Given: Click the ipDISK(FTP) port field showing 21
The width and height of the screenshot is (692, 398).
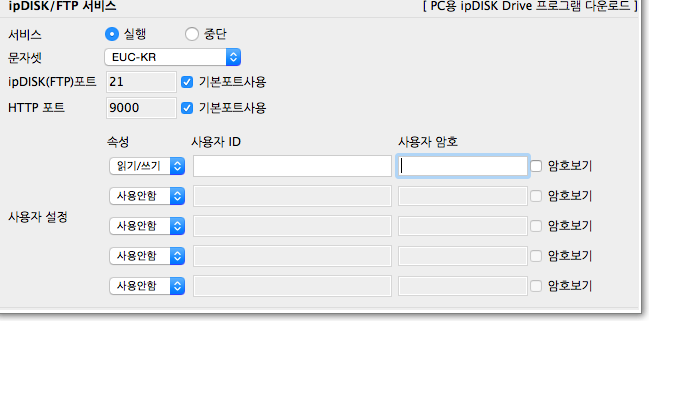Looking at the screenshot, I should pyautogui.click(x=141, y=82).
